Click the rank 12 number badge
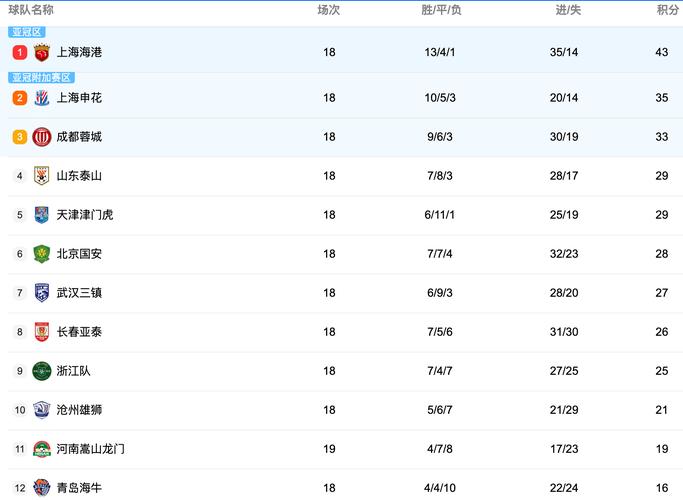The image size is (683, 500). [20, 488]
